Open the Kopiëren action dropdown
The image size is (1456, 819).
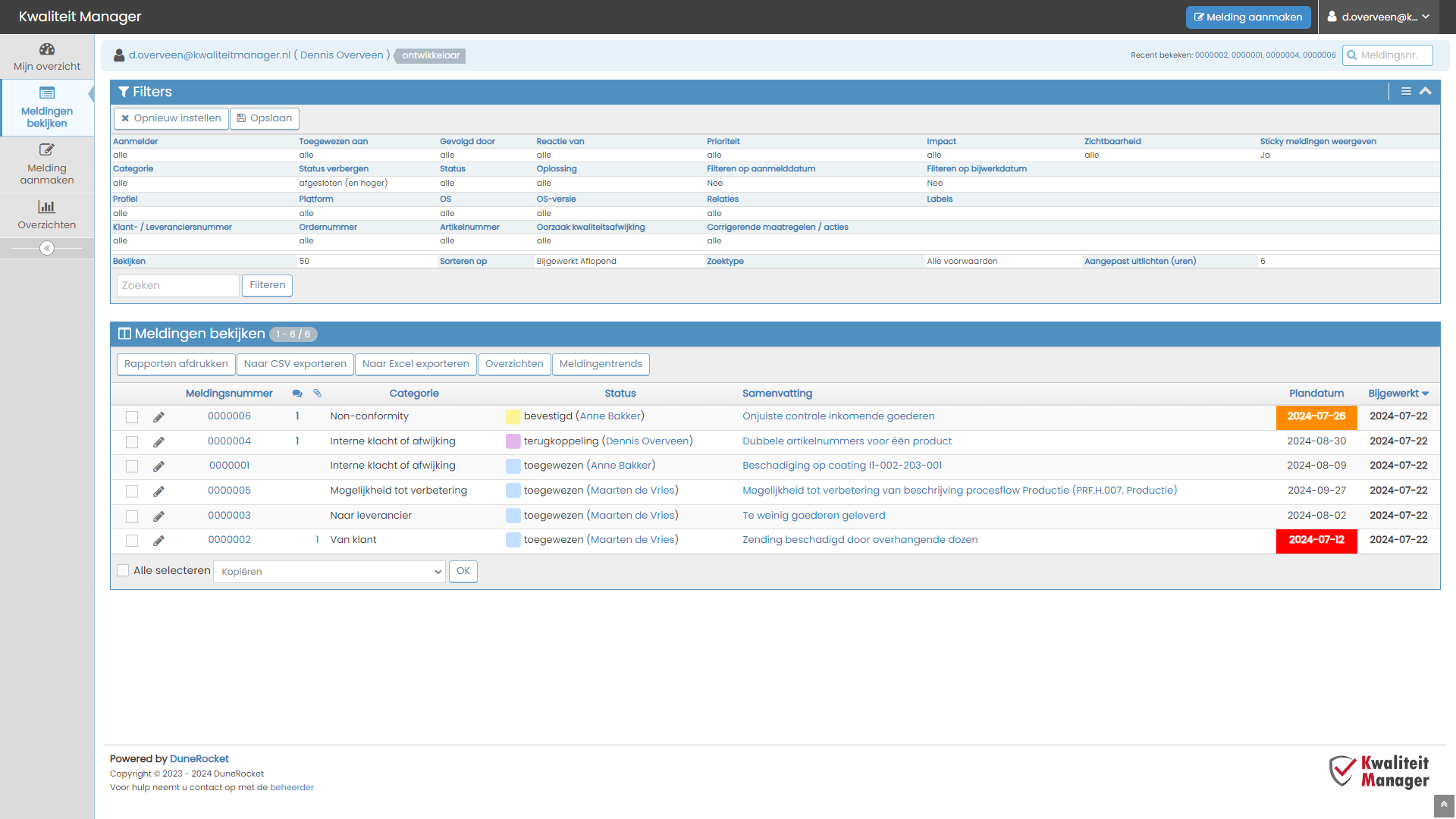pyautogui.click(x=330, y=572)
